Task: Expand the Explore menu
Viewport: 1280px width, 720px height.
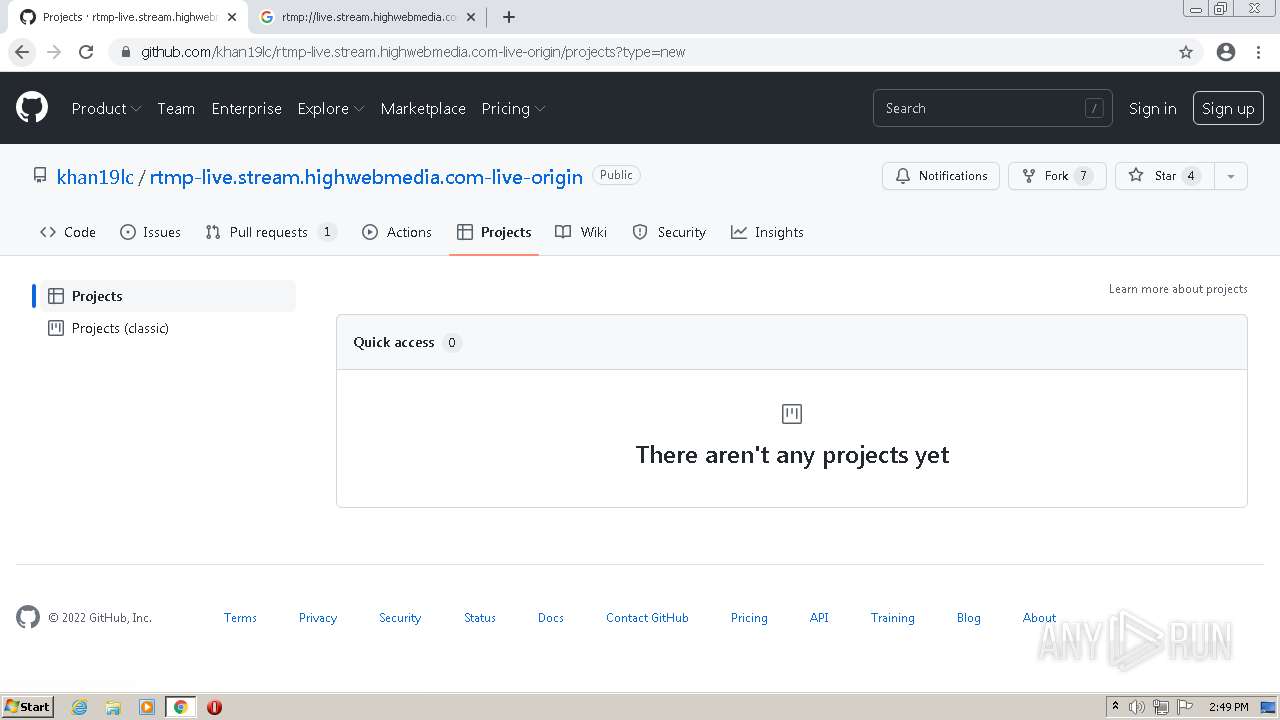Action: [331, 108]
